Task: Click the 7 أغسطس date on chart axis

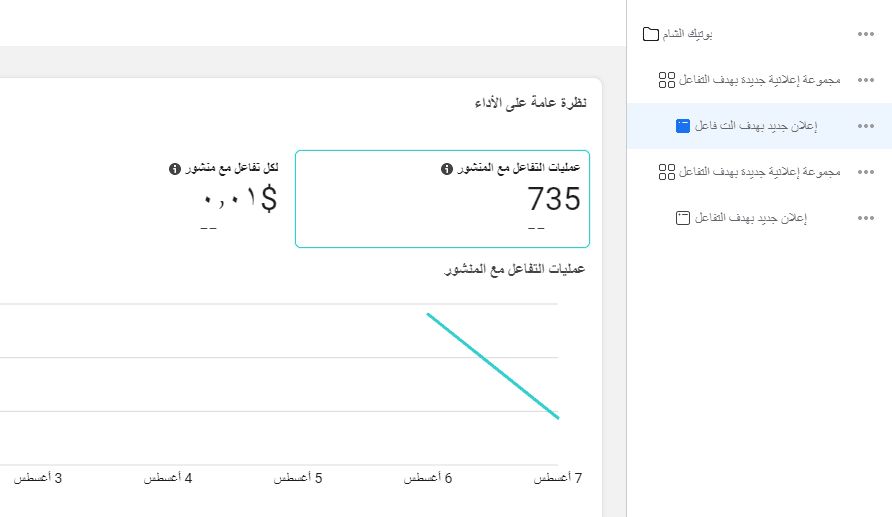Action: pyautogui.click(x=558, y=478)
